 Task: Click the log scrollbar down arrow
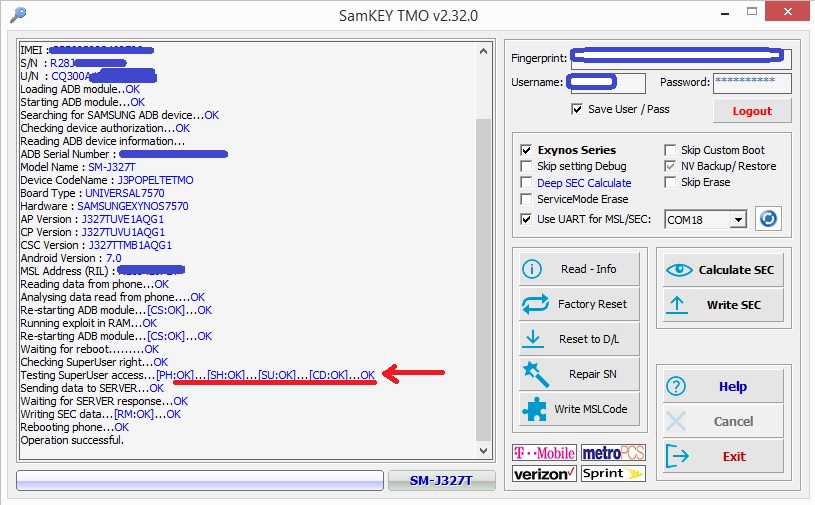pos(483,450)
